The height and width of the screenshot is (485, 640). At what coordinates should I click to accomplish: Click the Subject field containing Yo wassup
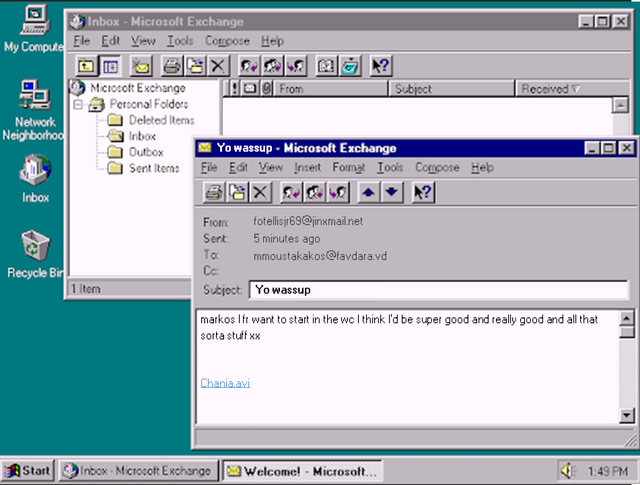pyautogui.click(x=439, y=290)
